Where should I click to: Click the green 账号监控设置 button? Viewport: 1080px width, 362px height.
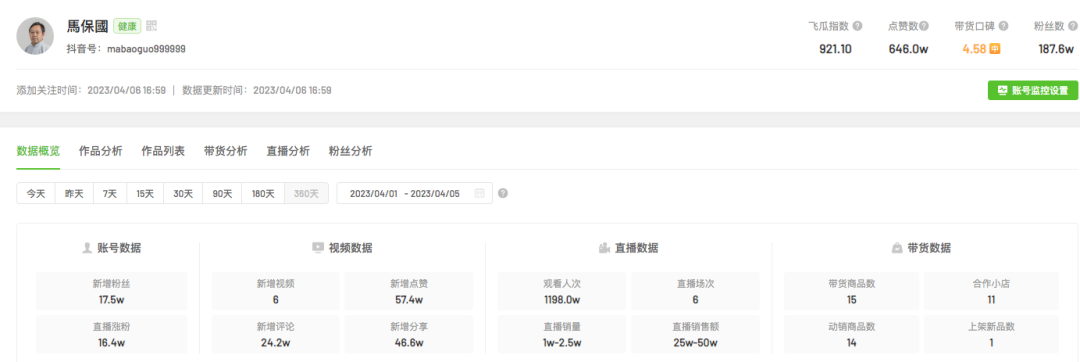pos(1033,90)
